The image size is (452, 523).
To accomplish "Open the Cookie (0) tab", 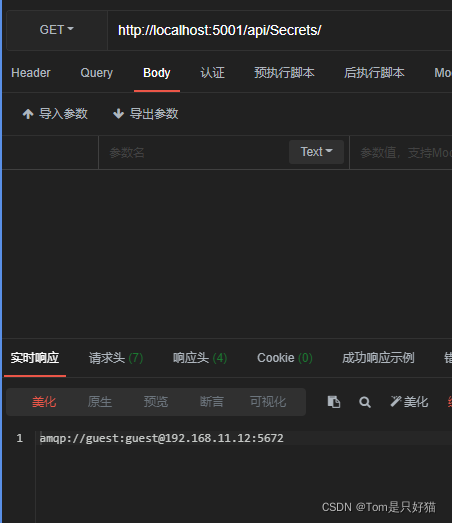I will point(285,358).
